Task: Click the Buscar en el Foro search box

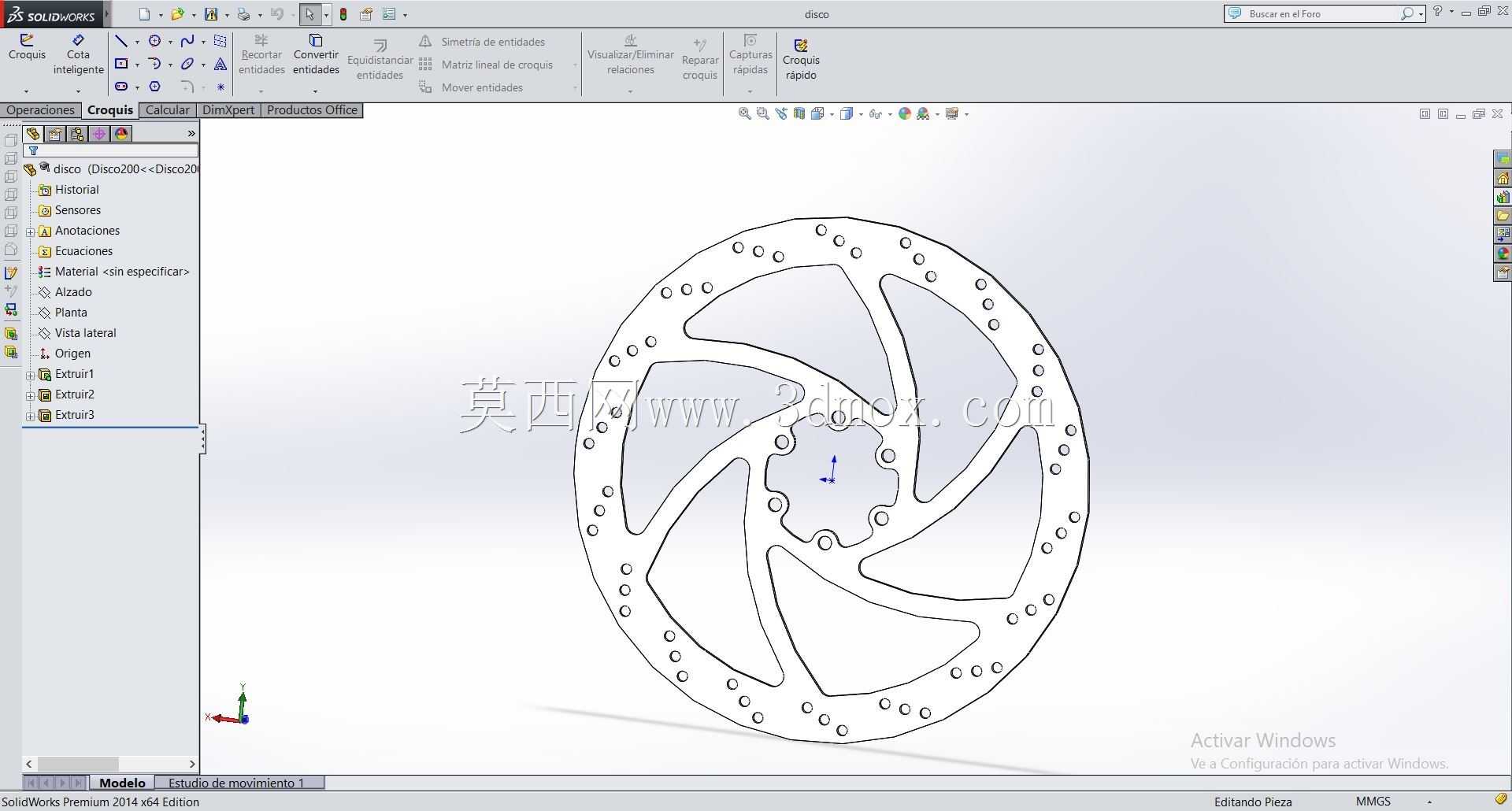Action: pyautogui.click(x=1323, y=13)
